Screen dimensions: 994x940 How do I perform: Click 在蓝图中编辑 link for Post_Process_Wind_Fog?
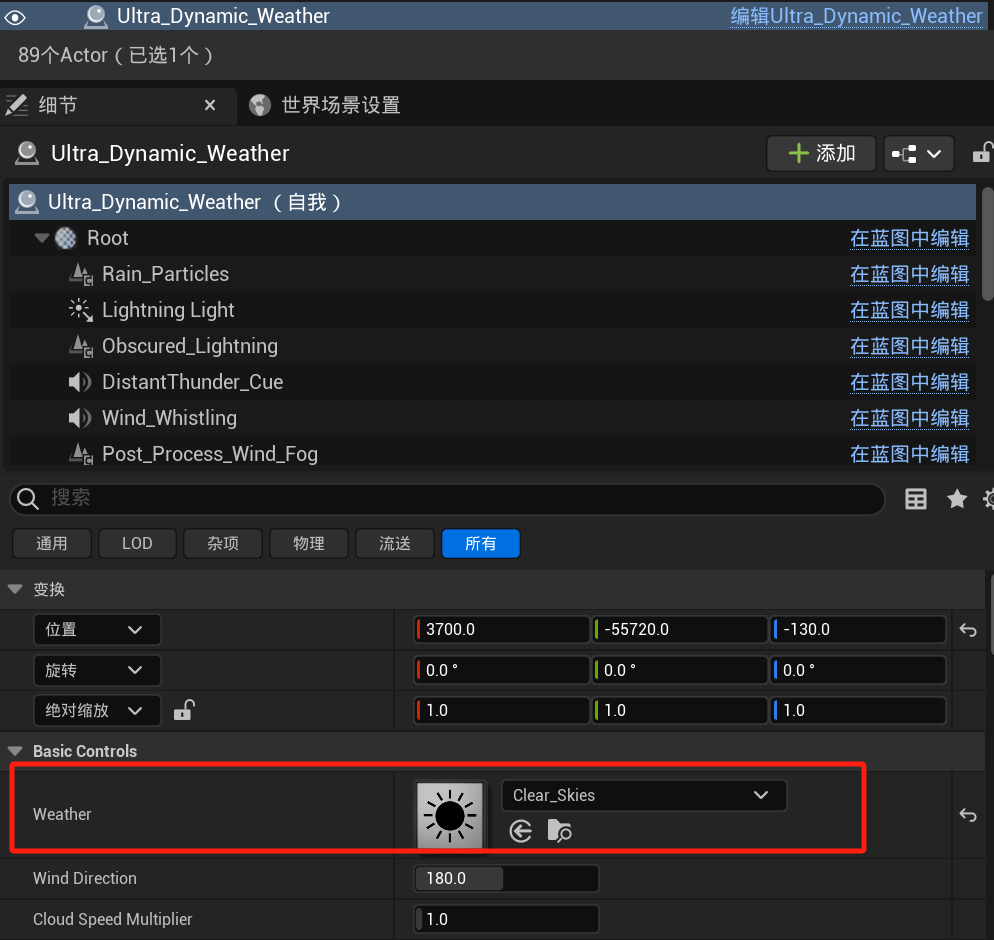[909, 454]
